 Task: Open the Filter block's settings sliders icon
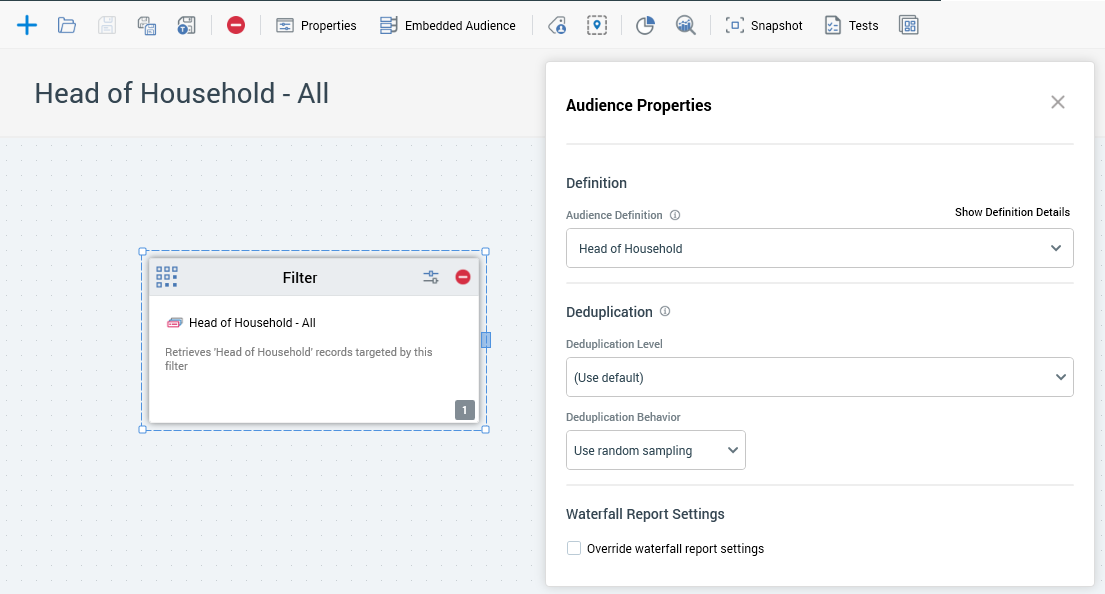click(x=431, y=277)
